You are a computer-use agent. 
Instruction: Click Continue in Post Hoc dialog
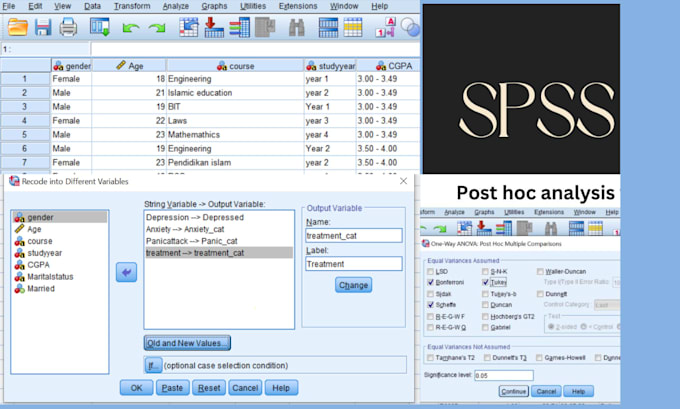tap(513, 391)
